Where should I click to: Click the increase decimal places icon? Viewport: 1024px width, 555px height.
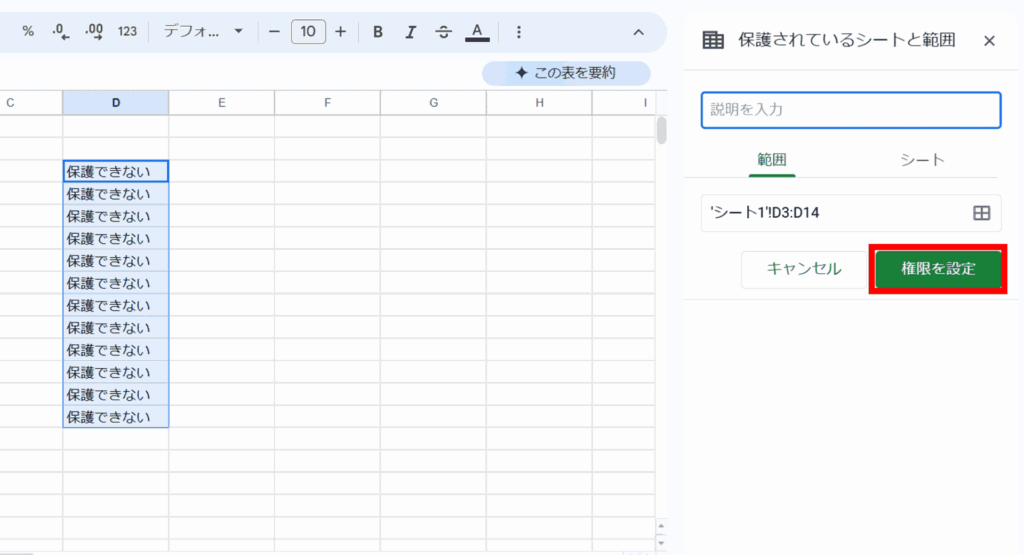(x=94, y=32)
